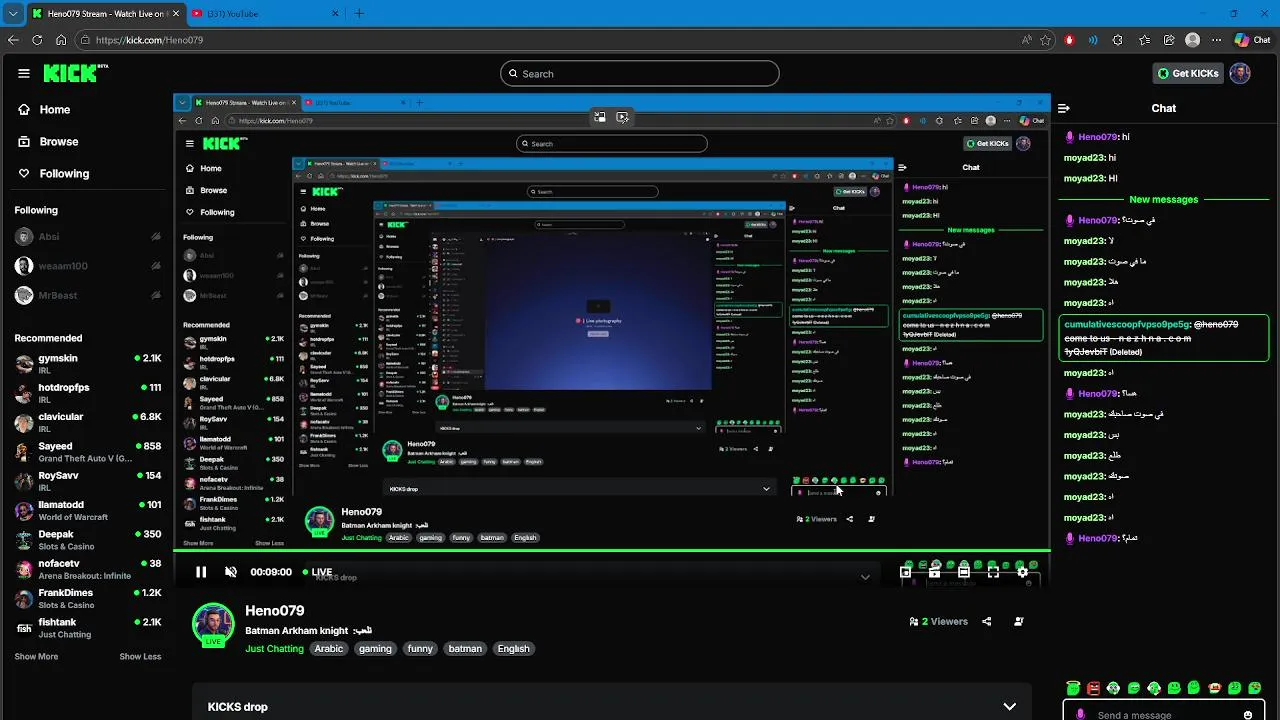1280x720 pixels.
Task: Select the Just Chatting category link
Action: coord(274,649)
